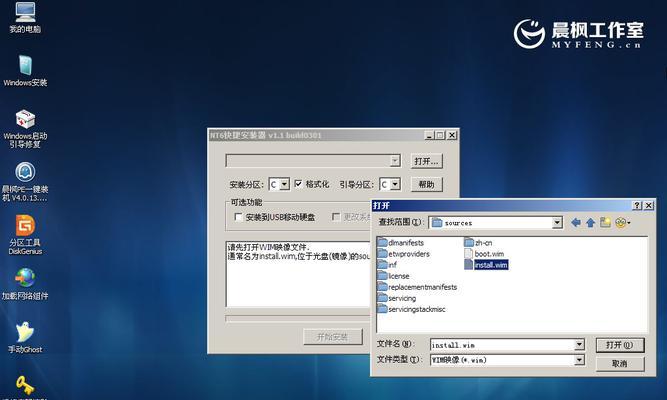Select the install.wim file in the list
Viewport: 667px width, 400px height.
point(491,265)
